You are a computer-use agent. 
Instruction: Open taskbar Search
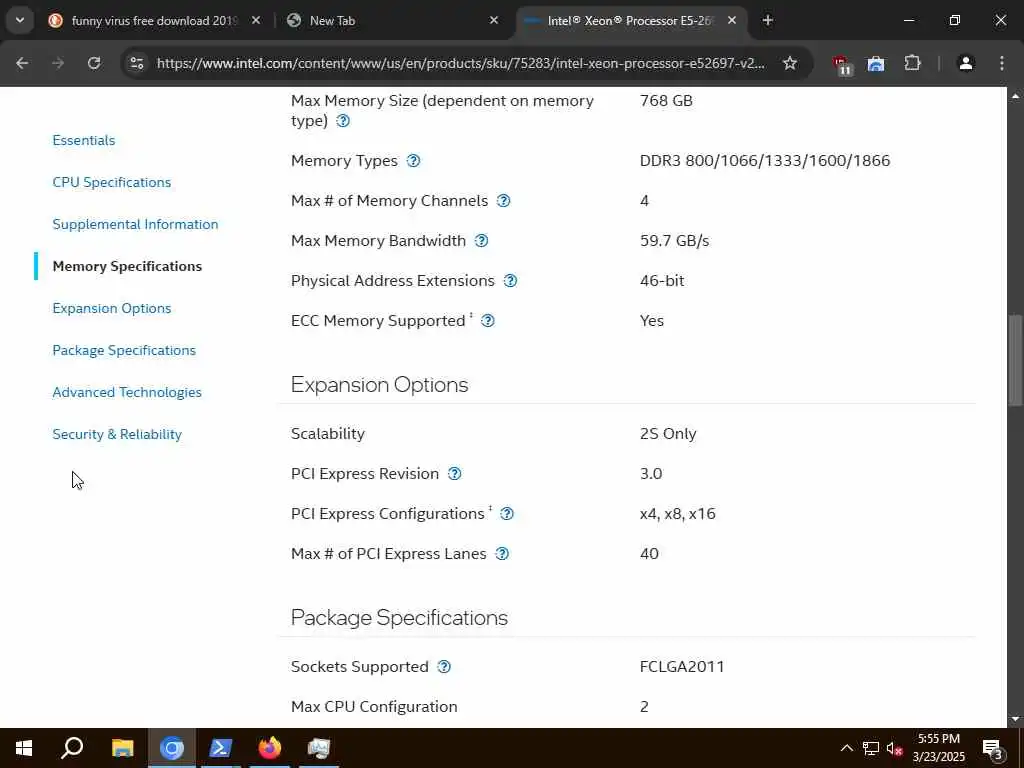(x=72, y=748)
